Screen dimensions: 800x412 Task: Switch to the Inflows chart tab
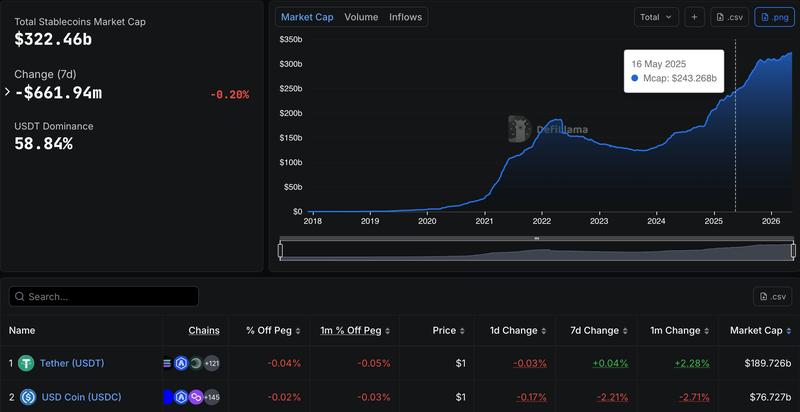[x=406, y=17]
